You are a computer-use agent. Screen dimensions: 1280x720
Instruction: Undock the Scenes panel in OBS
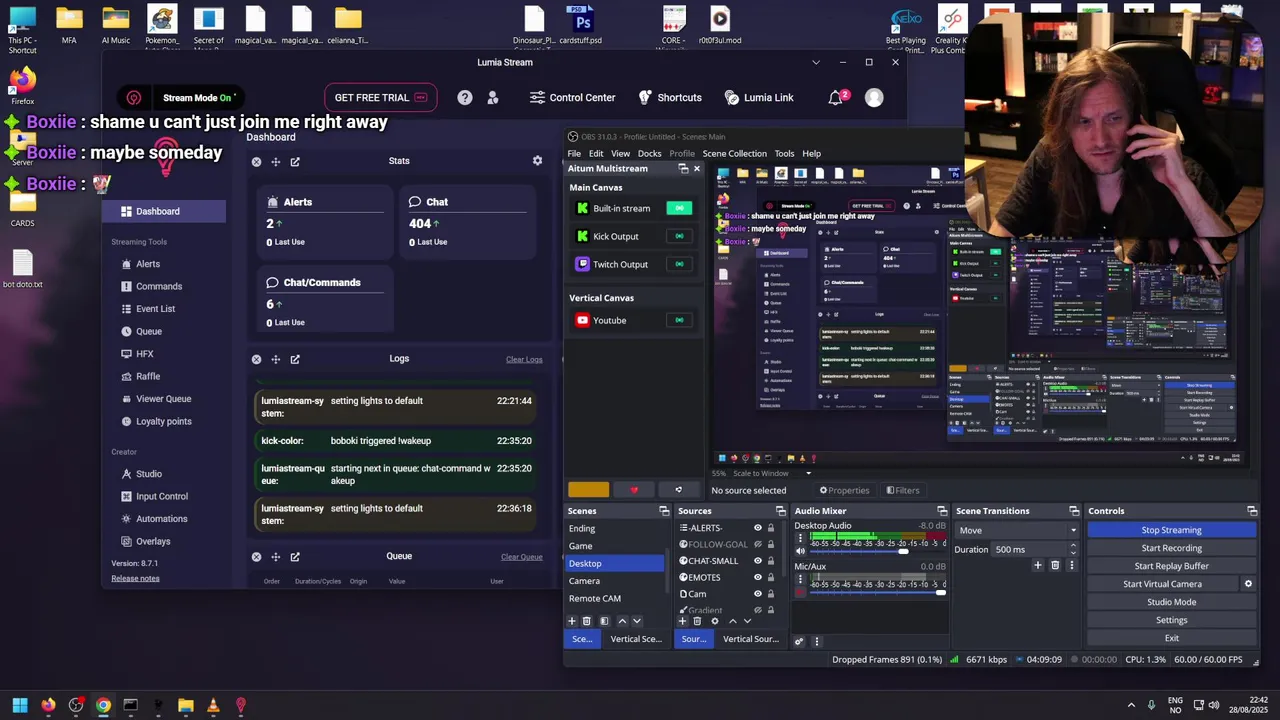pos(664,511)
